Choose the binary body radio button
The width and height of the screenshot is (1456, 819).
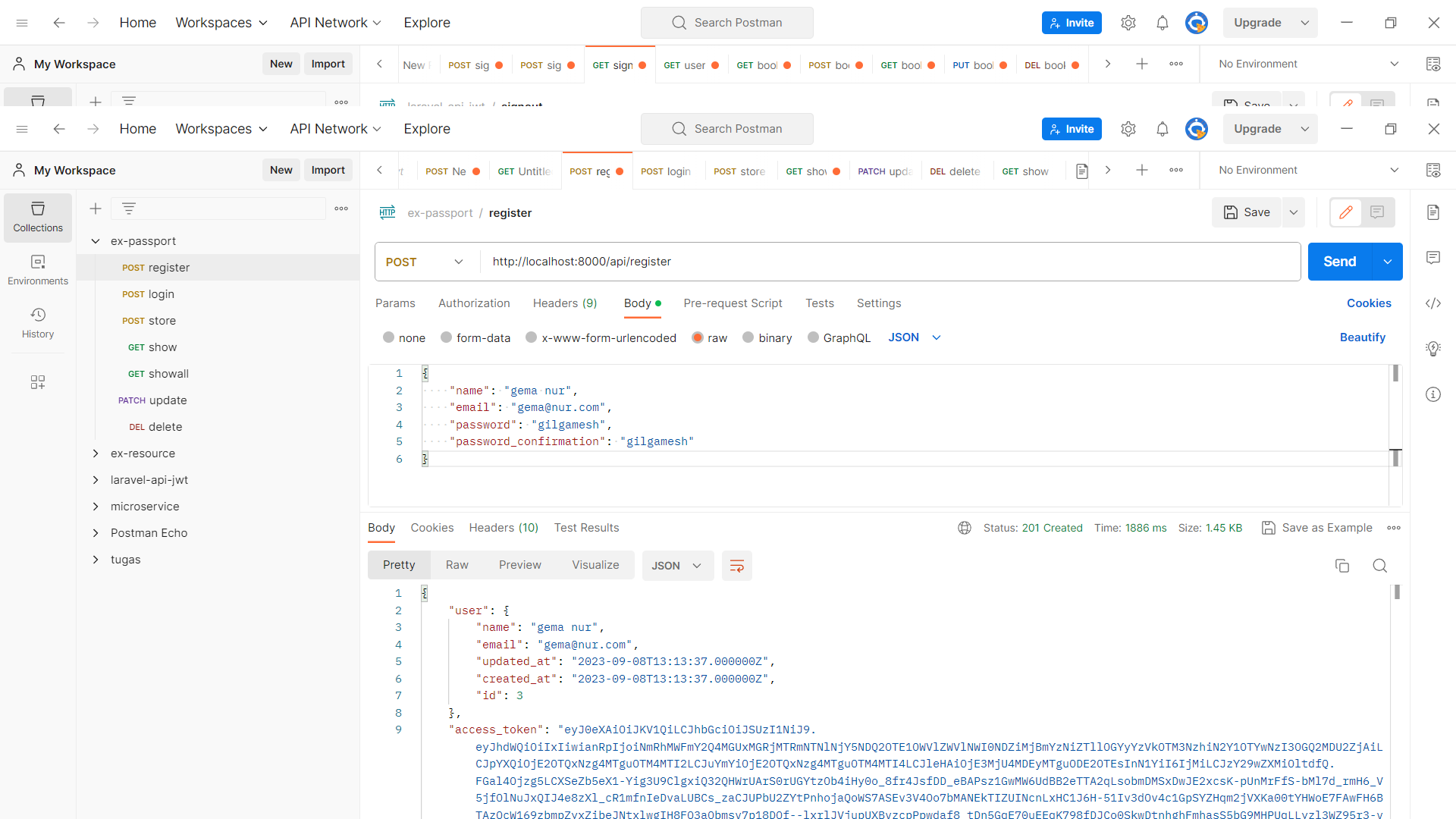[x=748, y=337]
